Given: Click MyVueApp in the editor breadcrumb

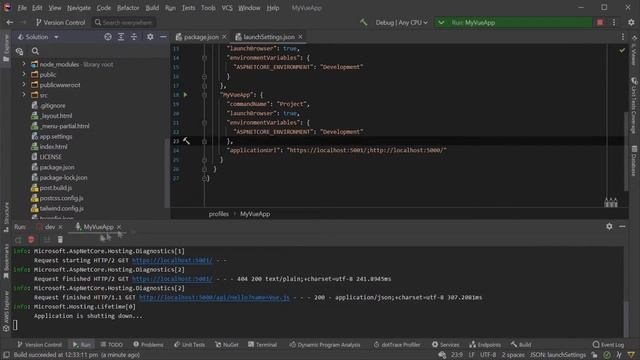Looking at the screenshot, I should point(255,214).
